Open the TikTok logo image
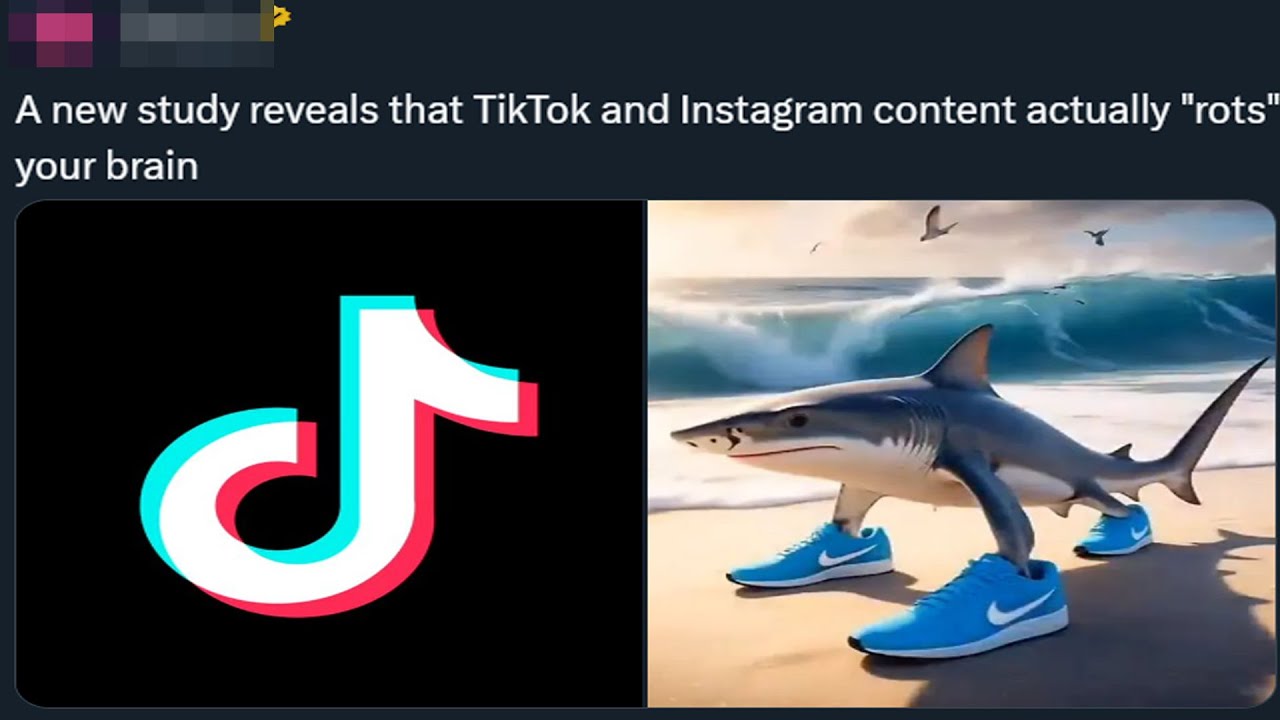Image resolution: width=1280 pixels, height=720 pixels. pyautogui.click(x=330, y=453)
